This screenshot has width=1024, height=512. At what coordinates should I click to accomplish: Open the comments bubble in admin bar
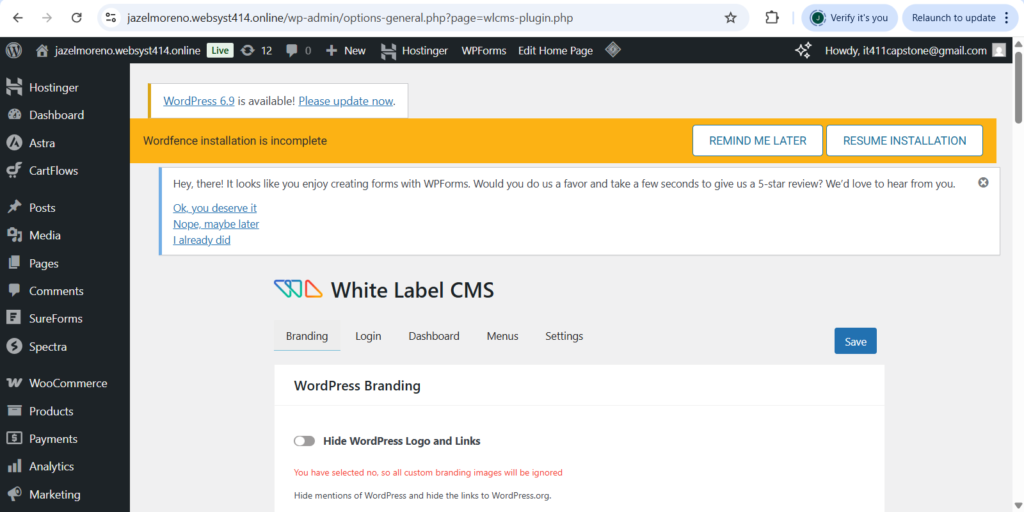(298, 50)
